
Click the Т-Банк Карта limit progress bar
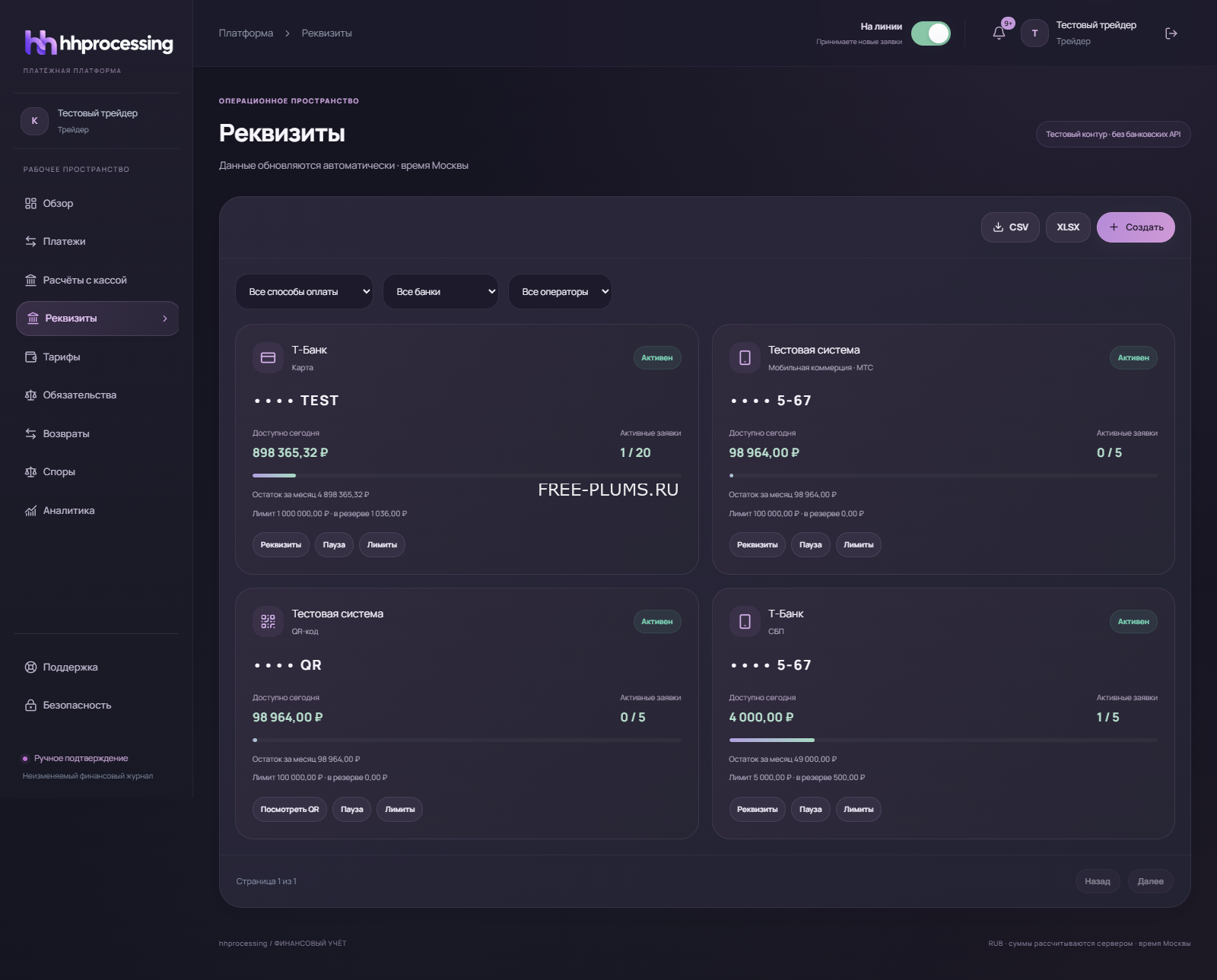467,475
